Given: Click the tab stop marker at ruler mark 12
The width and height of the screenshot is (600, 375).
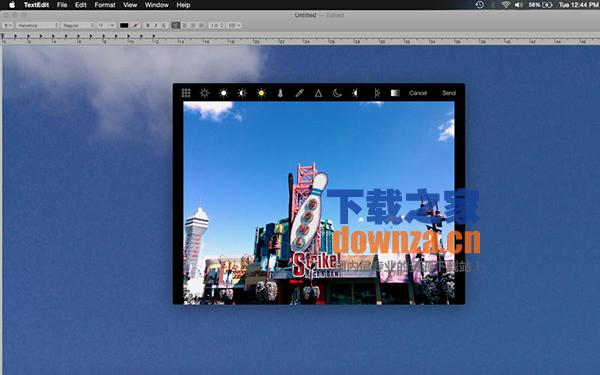Looking at the screenshot, I should (154, 37).
